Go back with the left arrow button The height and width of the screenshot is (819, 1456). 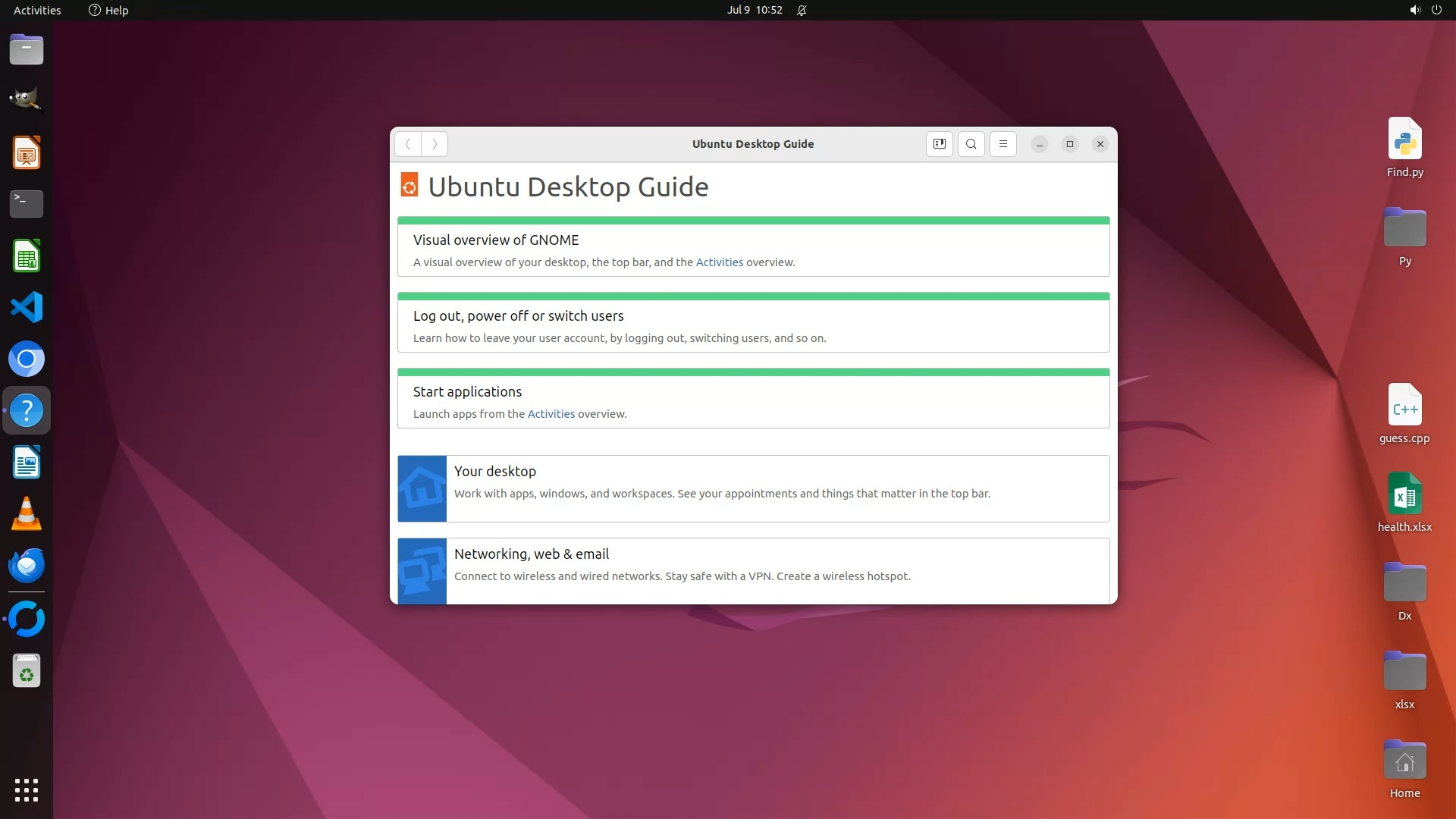(408, 144)
